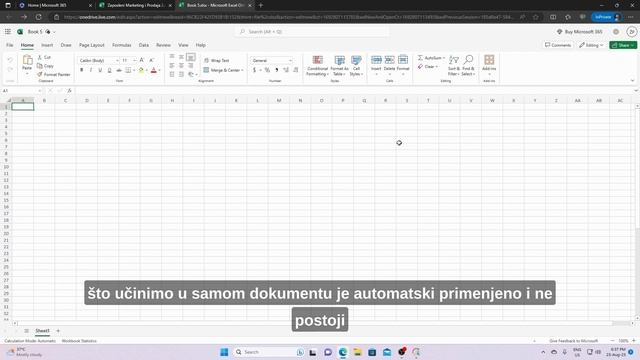This screenshot has height=360, width=640.
Task: Add a new sheet with plus button
Action: click(x=58, y=331)
